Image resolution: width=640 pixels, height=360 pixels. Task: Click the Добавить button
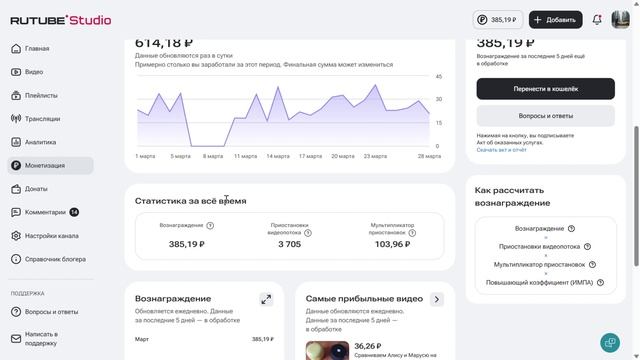click(x=556, y=20)
